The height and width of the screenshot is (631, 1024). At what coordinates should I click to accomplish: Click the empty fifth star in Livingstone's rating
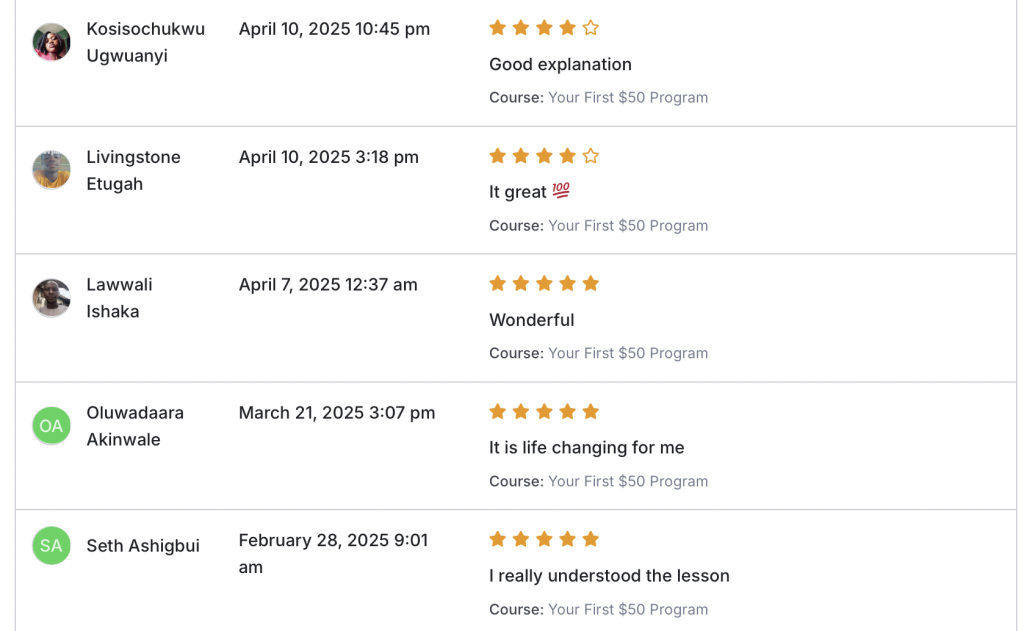click(x=591, y=156)
